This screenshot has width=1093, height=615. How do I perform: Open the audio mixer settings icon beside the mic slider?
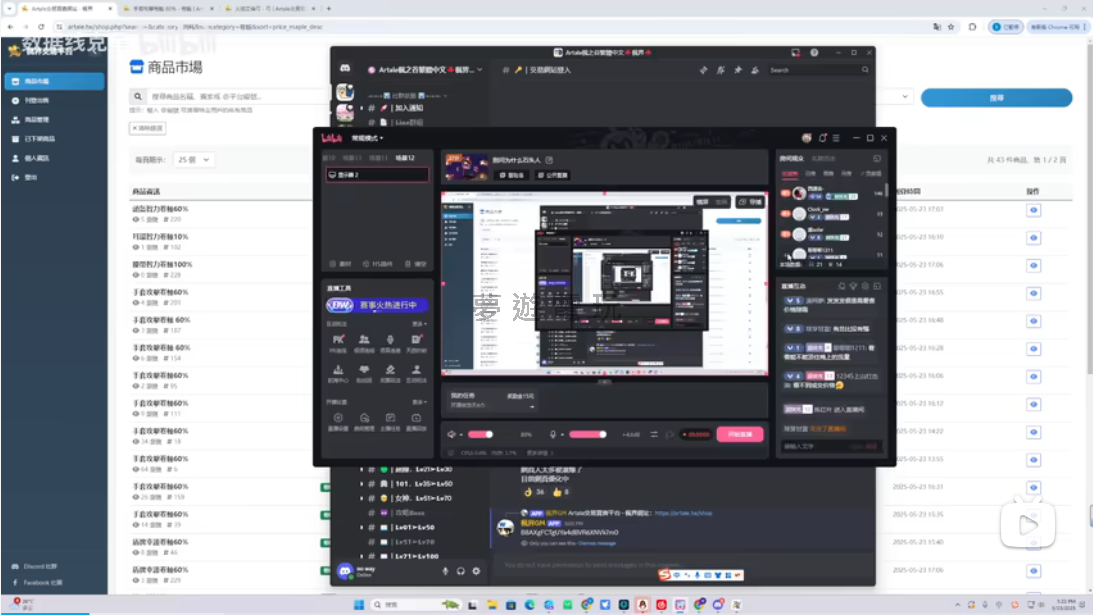click(x=654, y=434)
